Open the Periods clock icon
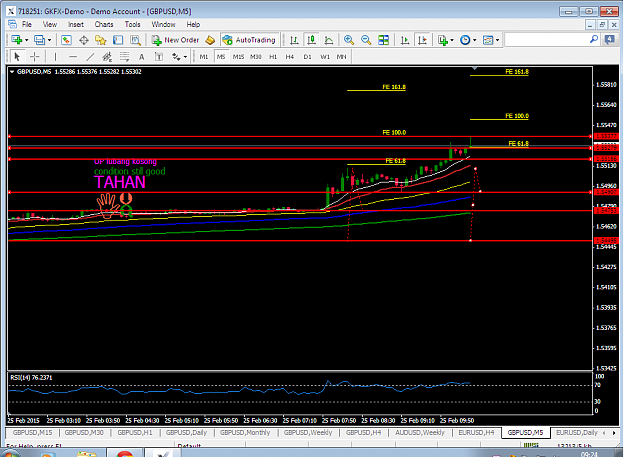625x457 pixels. point(465,40)
